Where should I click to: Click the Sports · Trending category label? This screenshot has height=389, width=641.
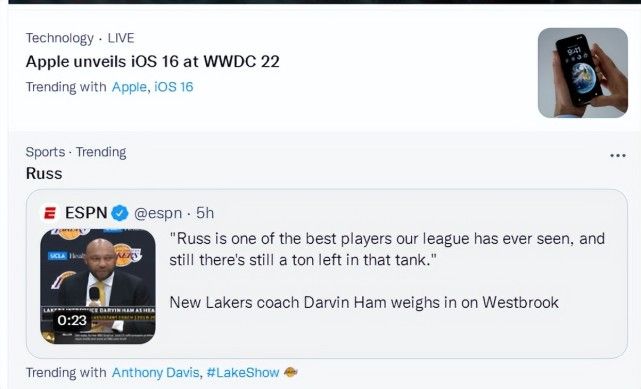[76, 152]
